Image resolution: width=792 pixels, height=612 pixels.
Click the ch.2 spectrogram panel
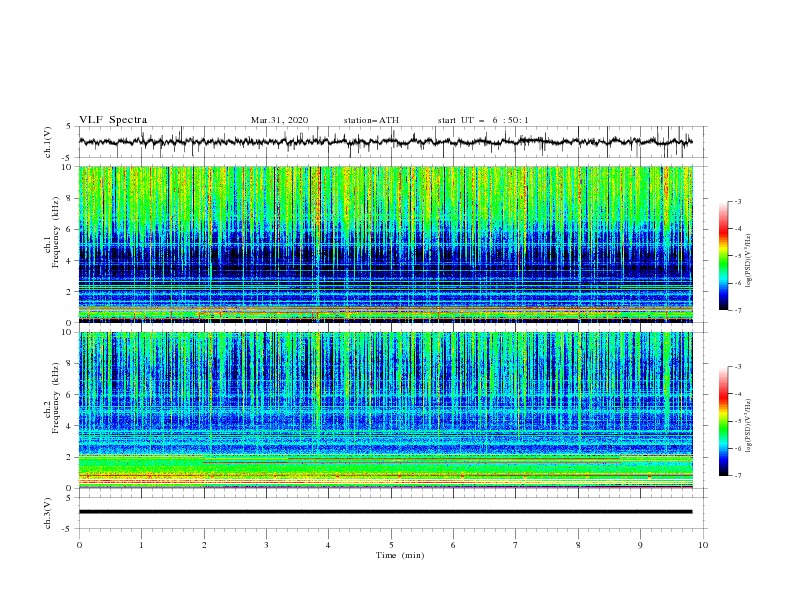[385, 410]
